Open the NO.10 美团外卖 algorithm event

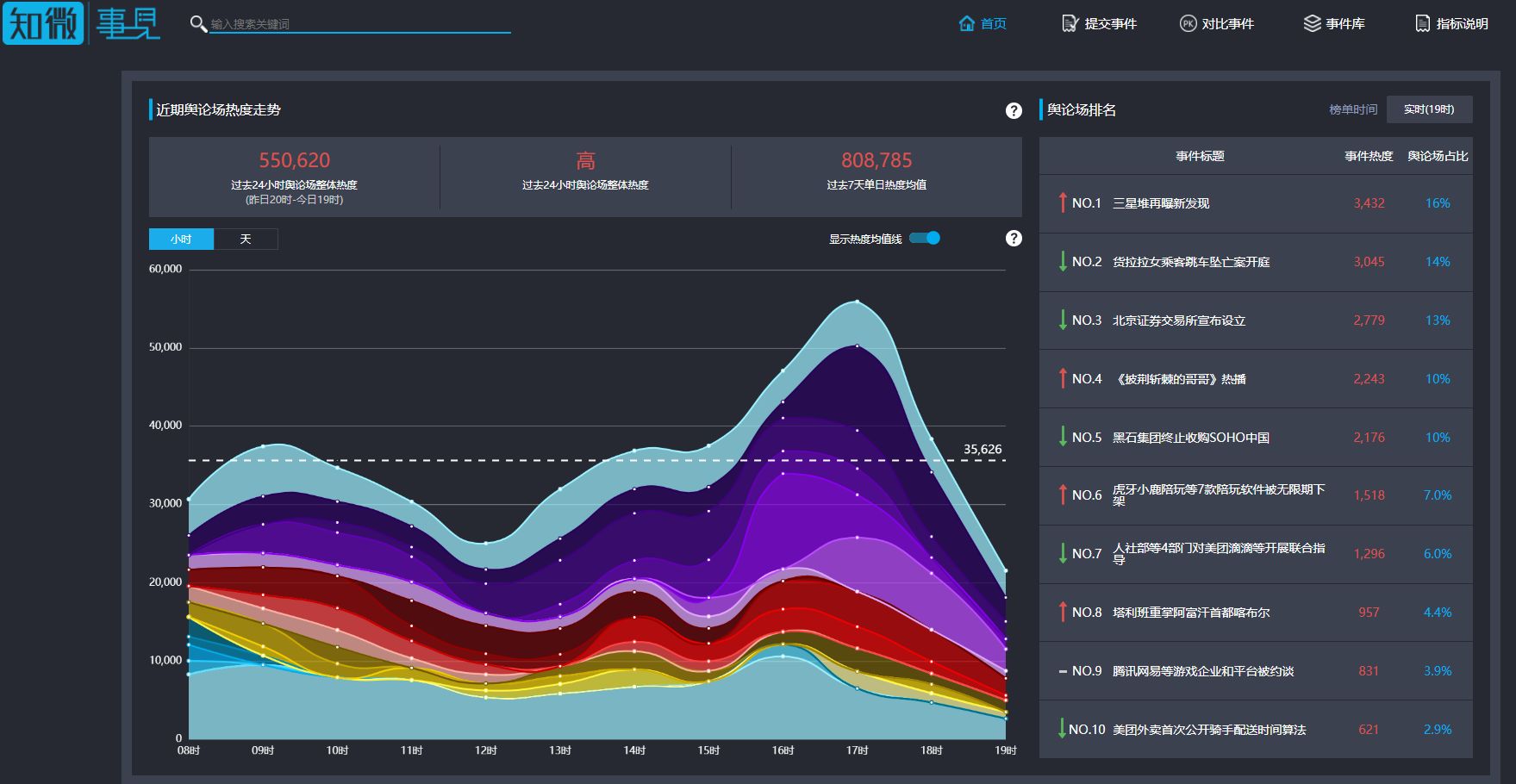(1208, 730)
